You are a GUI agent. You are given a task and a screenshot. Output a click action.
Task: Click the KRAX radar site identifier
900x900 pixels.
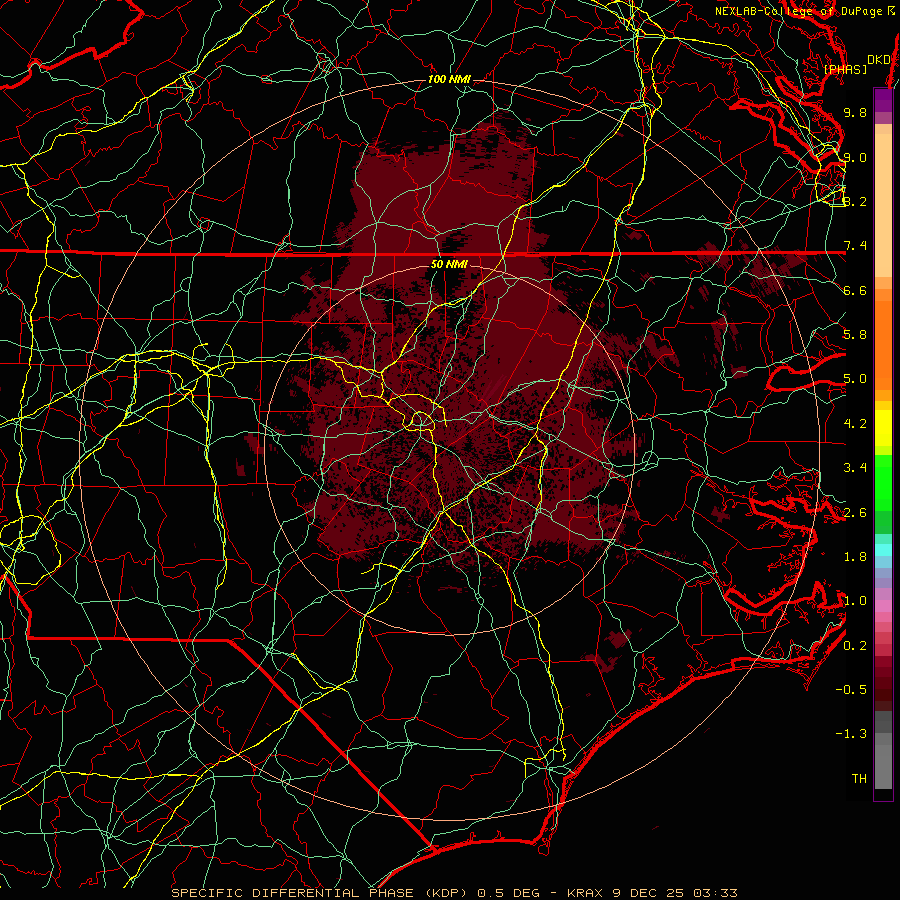585,893
